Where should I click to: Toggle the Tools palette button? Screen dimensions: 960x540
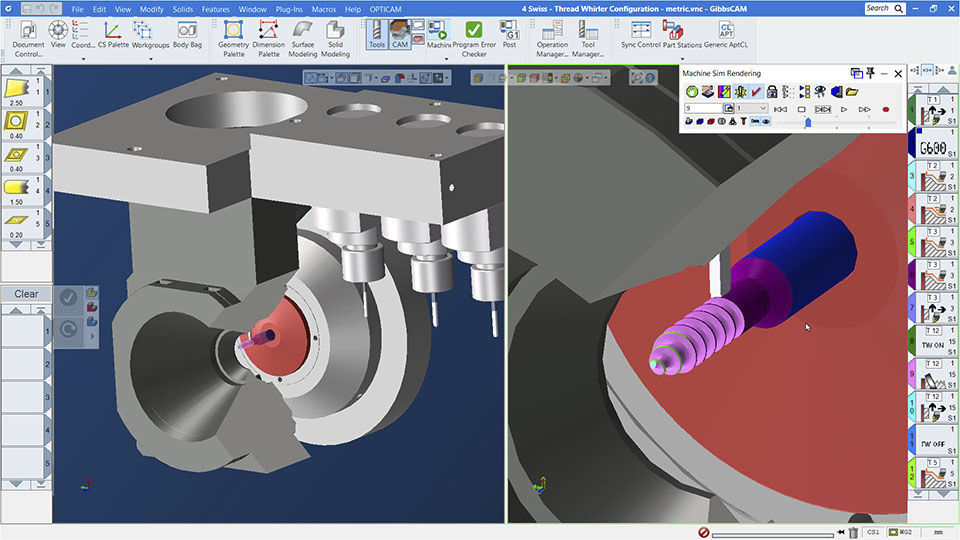tap(376, 35)
